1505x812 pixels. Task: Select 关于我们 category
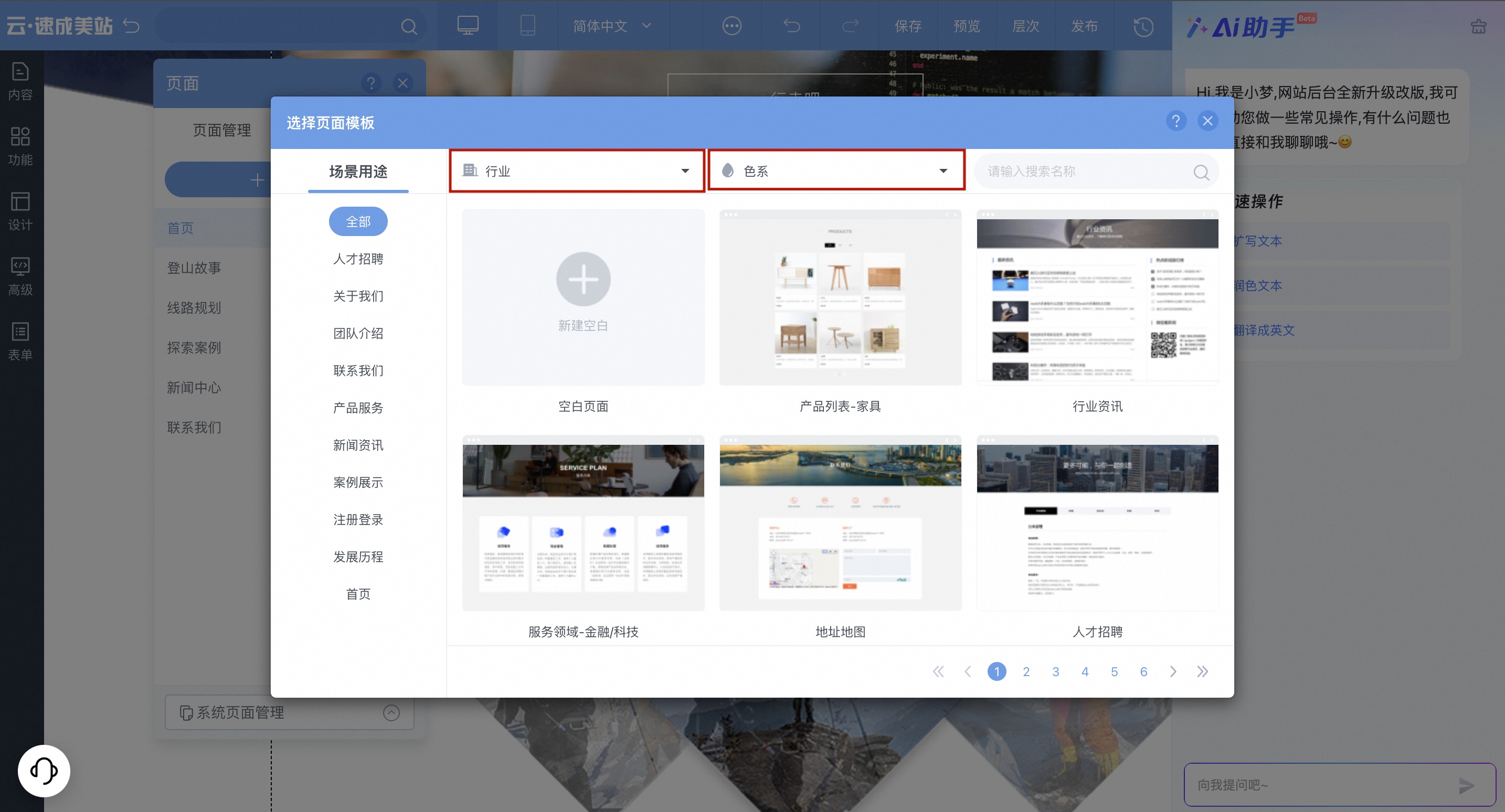[x=358, y=296]
